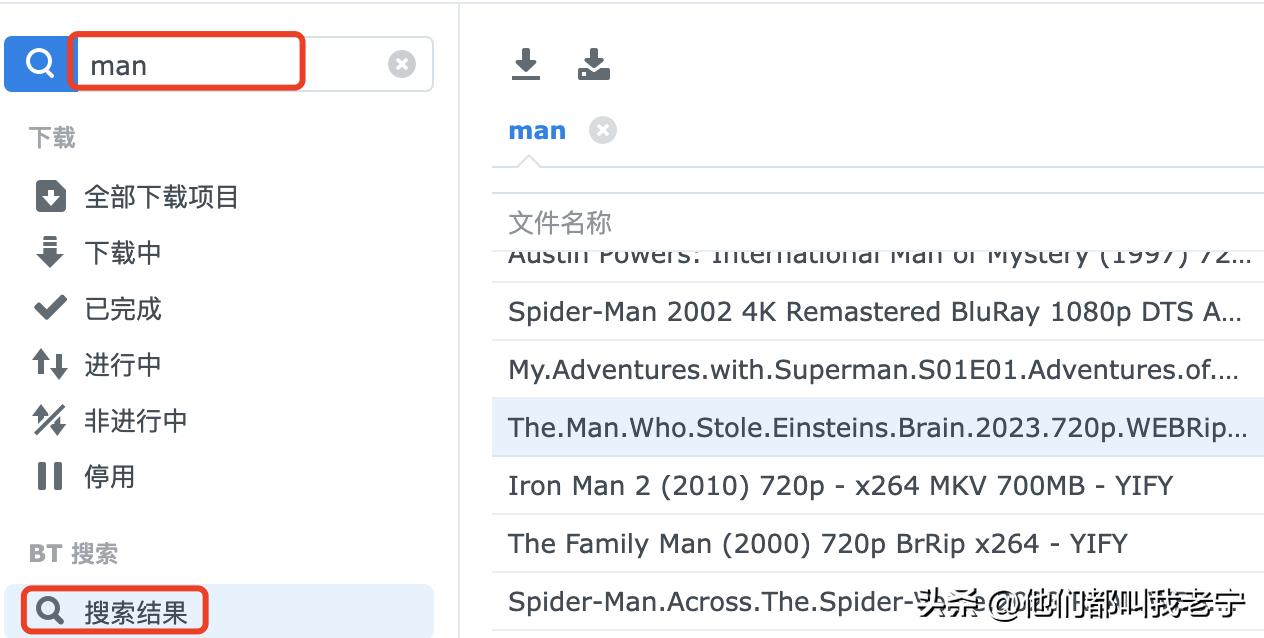Image resolution: width=1264 pixels, height=638 pixels.
Task: Click the download selected torrent icon
Action: coord(526,65)
